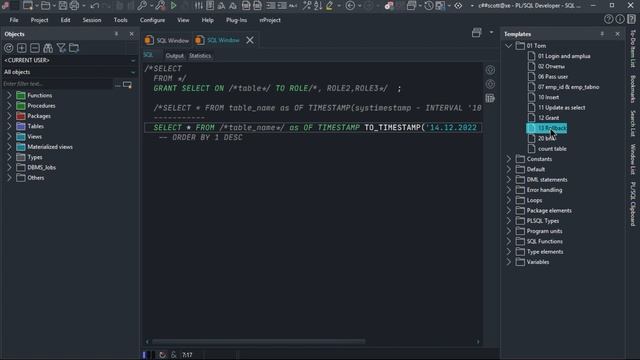640x360 pixels.
Task: Run the query with green Execute icon
Action: tap(173, 5)
